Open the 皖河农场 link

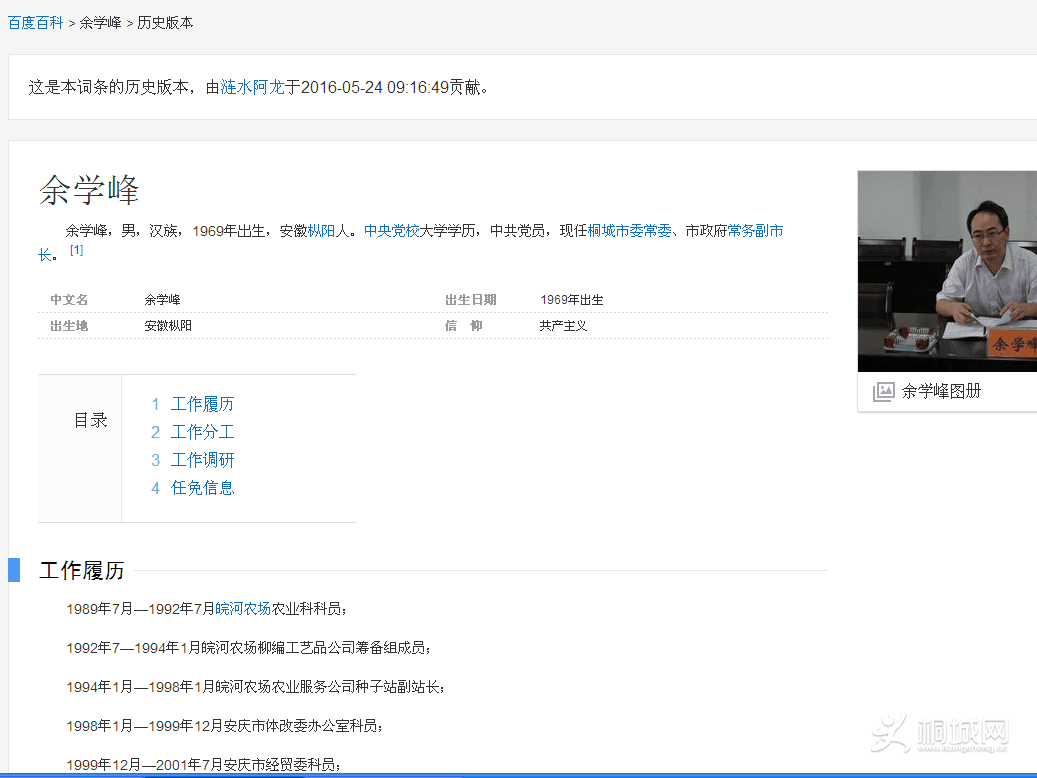pos(243,608)
